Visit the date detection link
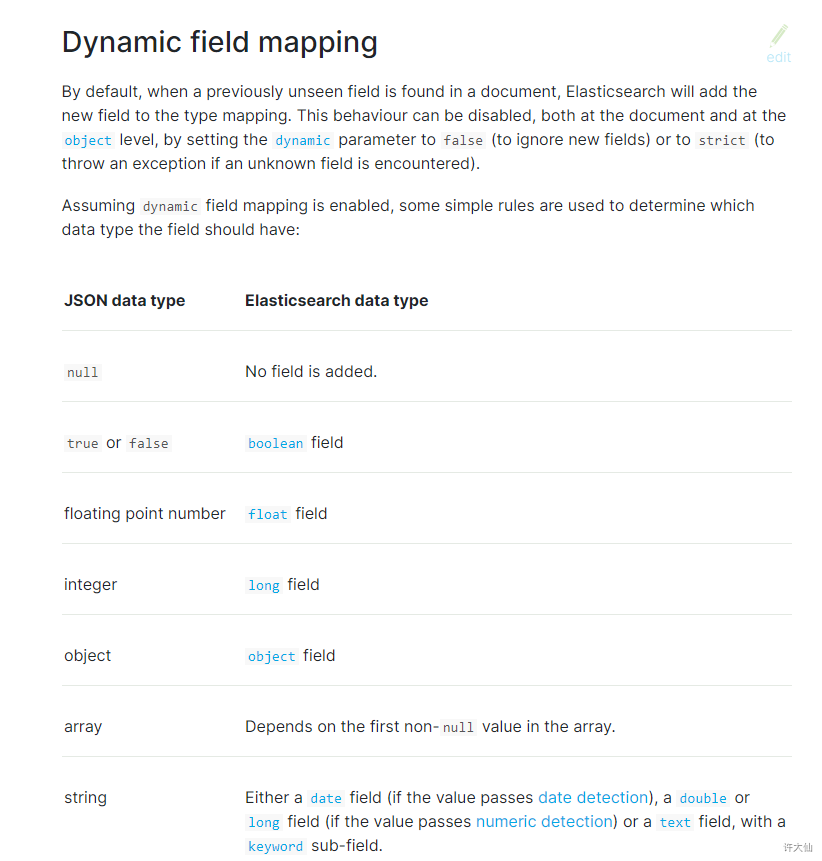Viewport: 822px width, 861px height. coord(593,797)
